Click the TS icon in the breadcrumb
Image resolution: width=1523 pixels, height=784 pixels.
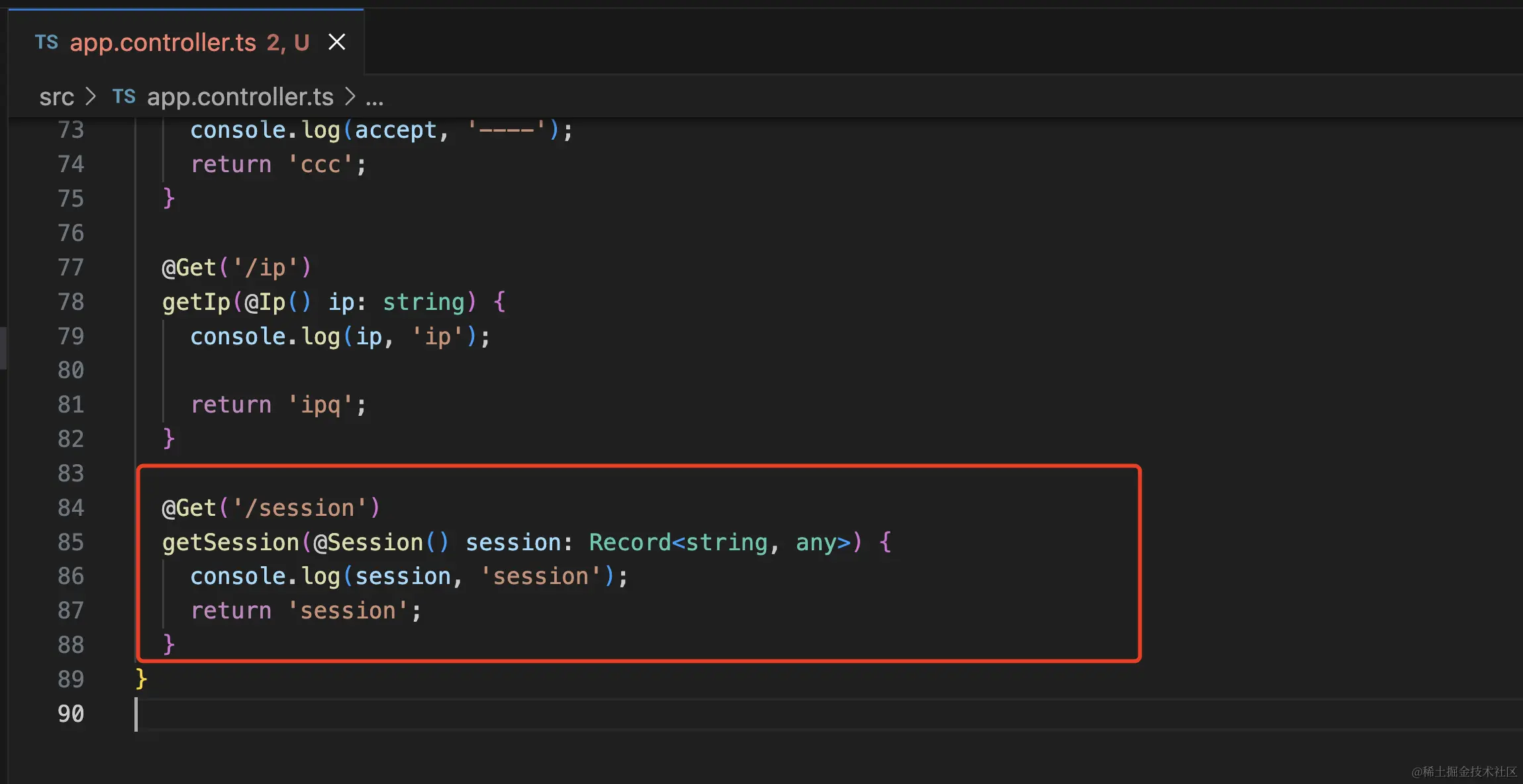124,97
